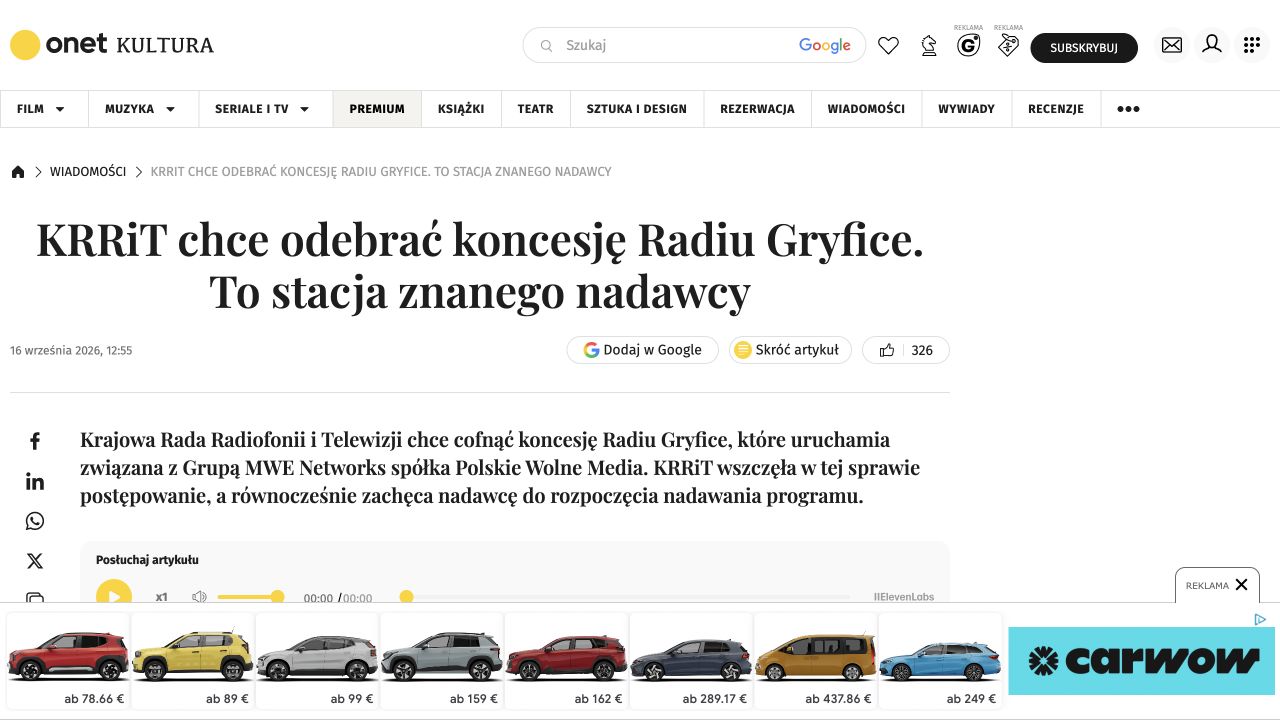
Task: Click the onet logo
Action: coord(59,45)
